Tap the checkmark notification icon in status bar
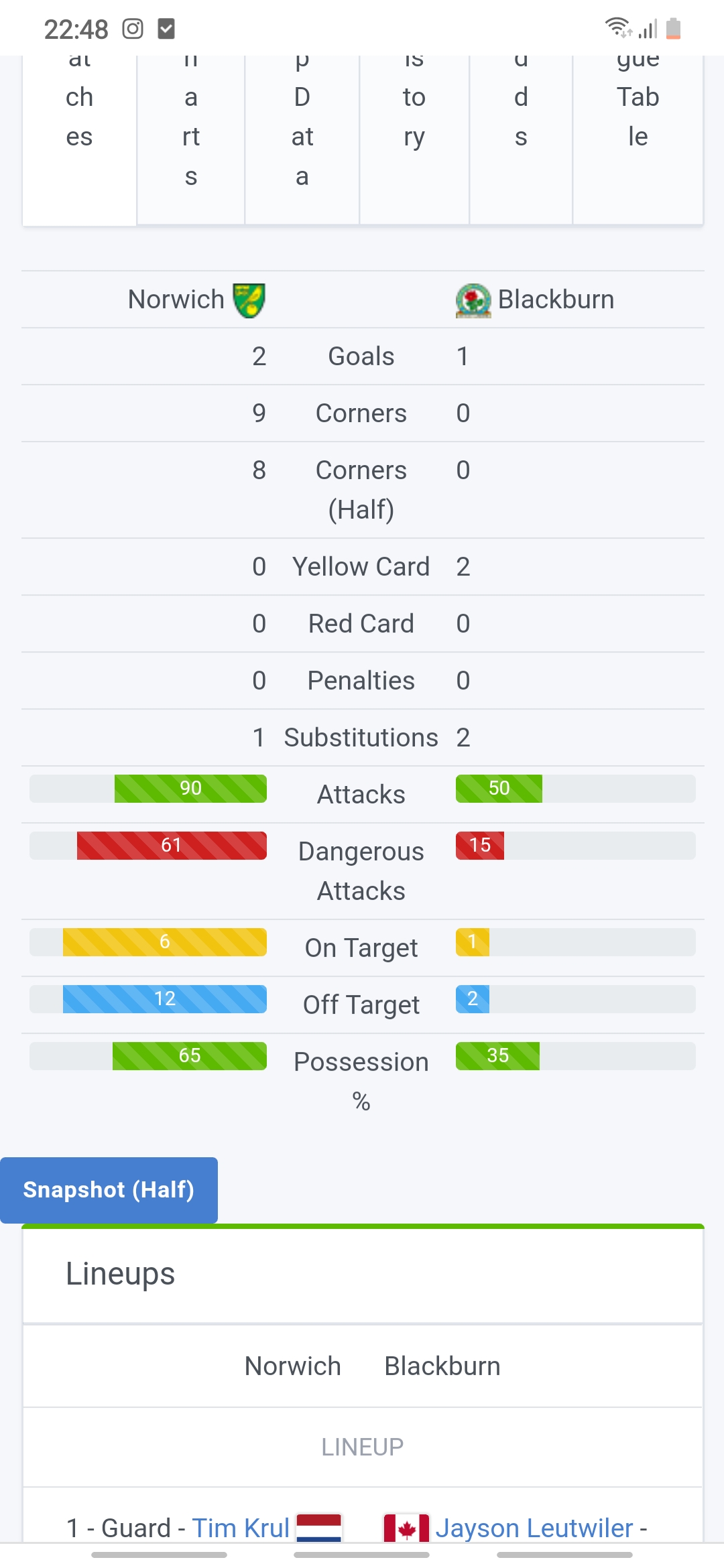 166,29
